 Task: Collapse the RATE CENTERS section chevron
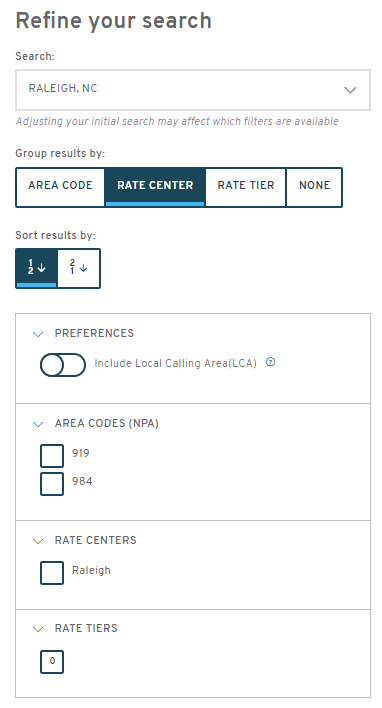[x=38, y=541]
